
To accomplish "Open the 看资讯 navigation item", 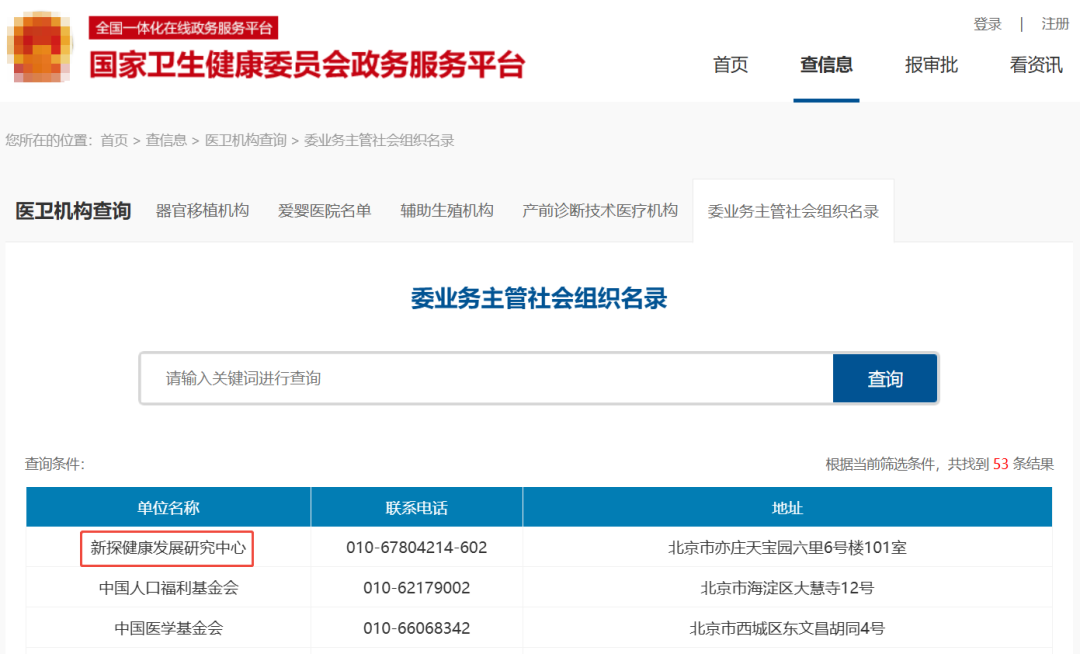I will click(1035, 65).
